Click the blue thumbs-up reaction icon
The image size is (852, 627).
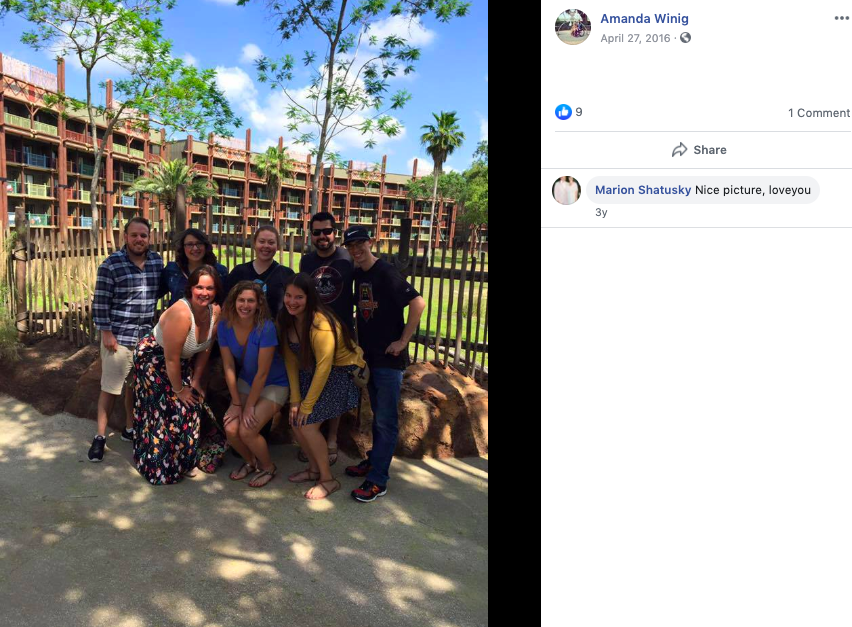pyautogui.click(x=563, y=112)
